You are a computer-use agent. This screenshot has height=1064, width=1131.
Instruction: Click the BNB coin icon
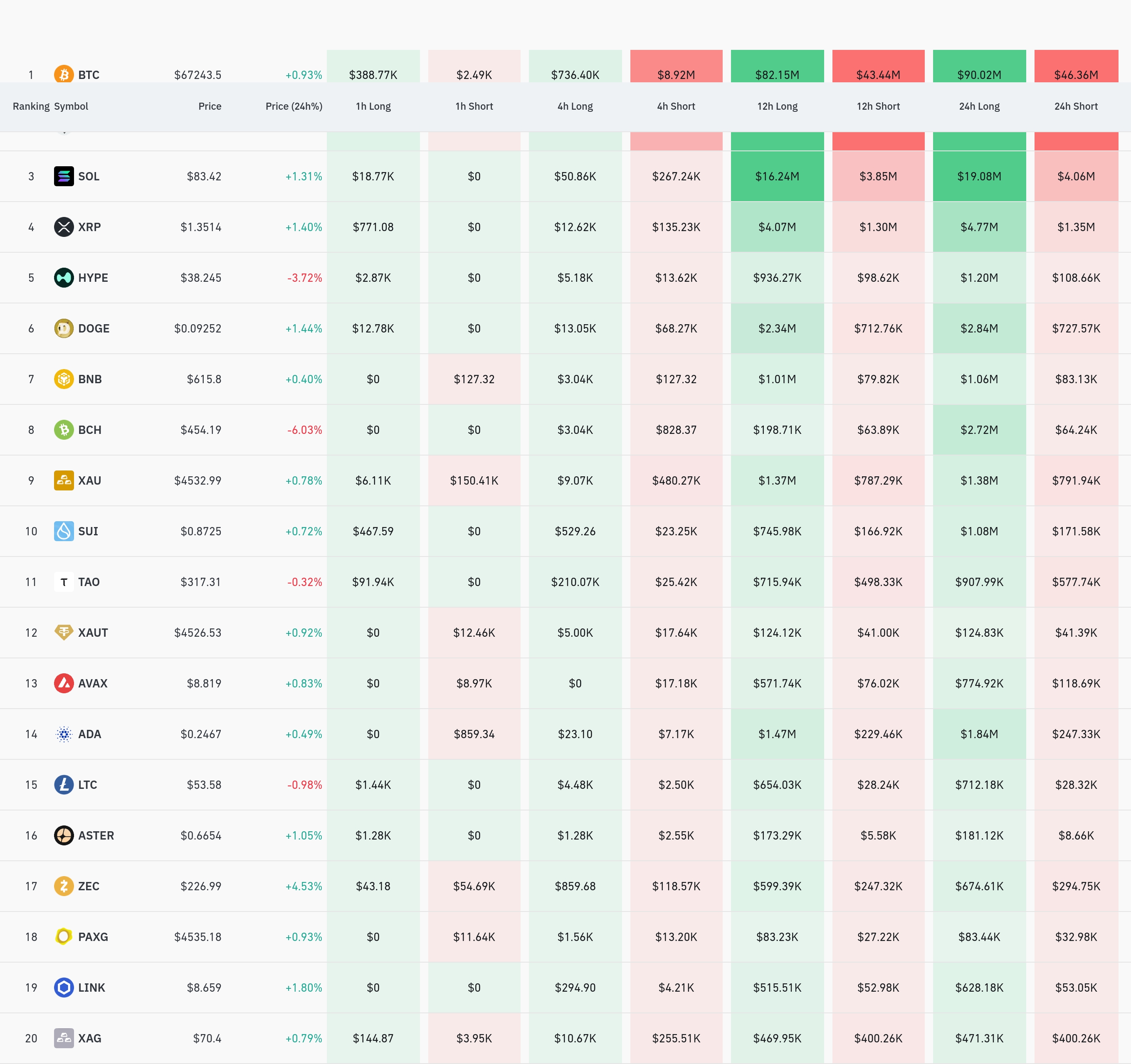[64, 379]
